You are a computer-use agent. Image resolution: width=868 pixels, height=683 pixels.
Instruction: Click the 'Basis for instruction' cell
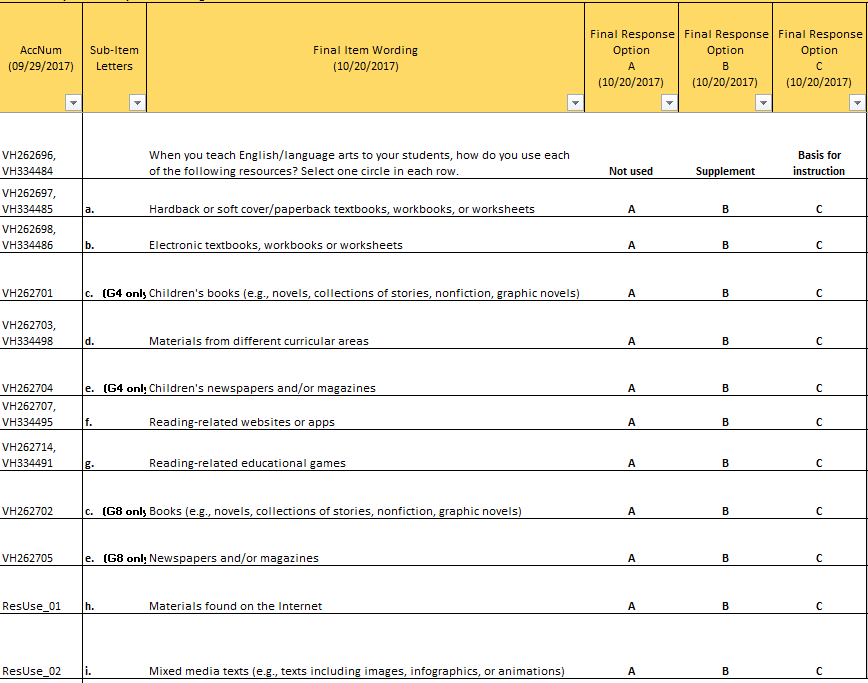click(x=819, y=163)
